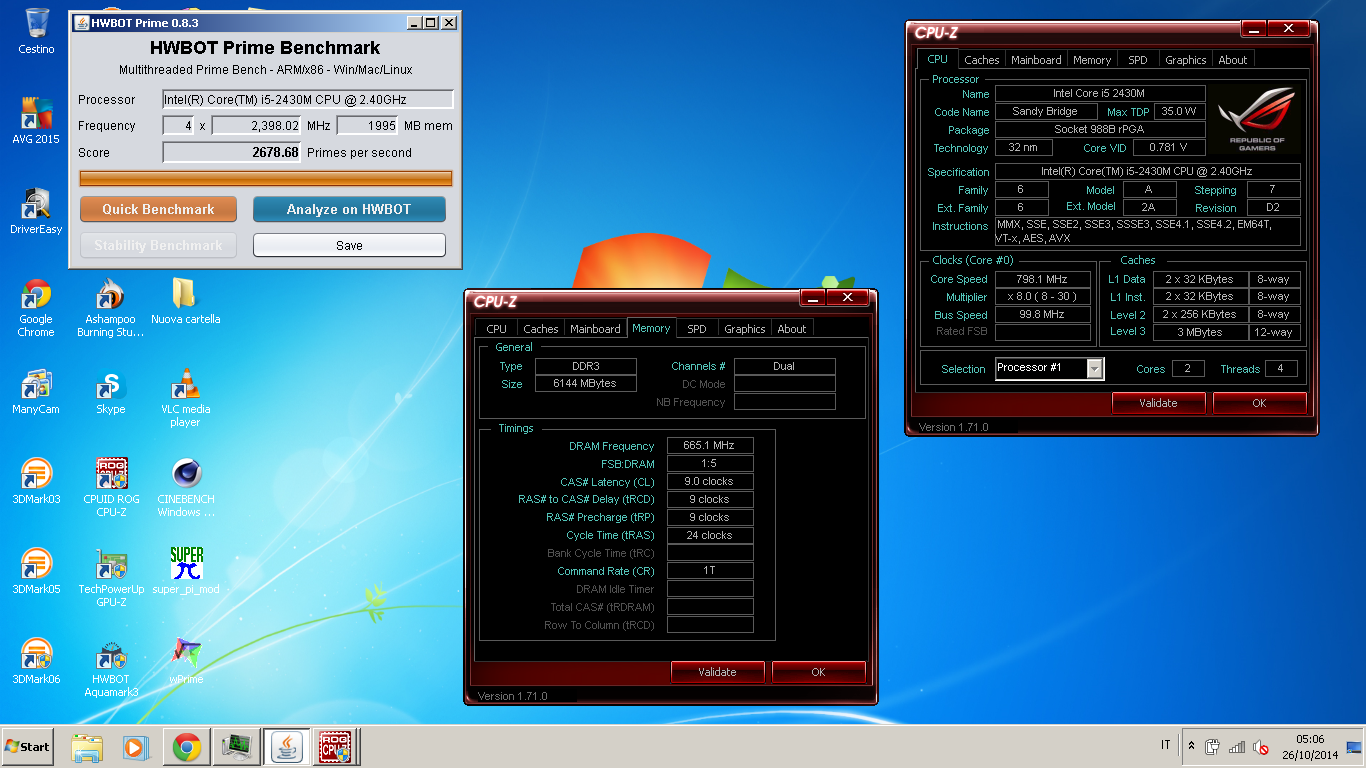This screenshot has width=1366, height=768.
Task: Open the AVG 2015 desktop icon
Action: (x=37, y=121)
